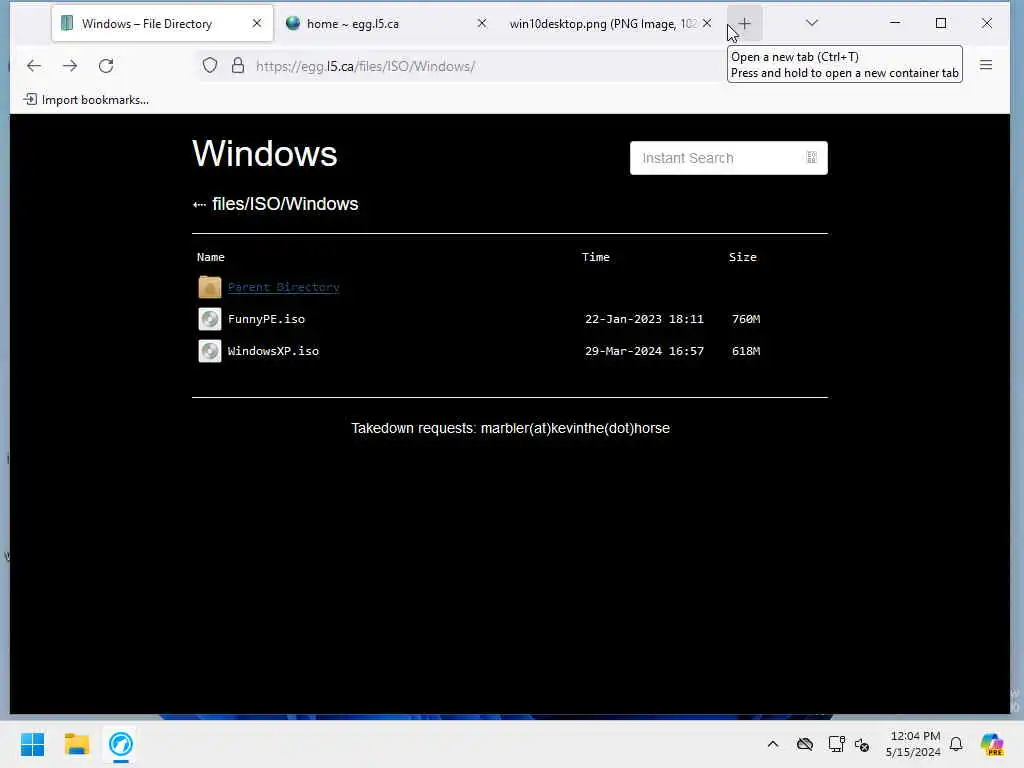This screenshot has width=1024, height=768.
Task: Click the back arrow beside files/ISO/Windows
Action: [x=199, y=204]
